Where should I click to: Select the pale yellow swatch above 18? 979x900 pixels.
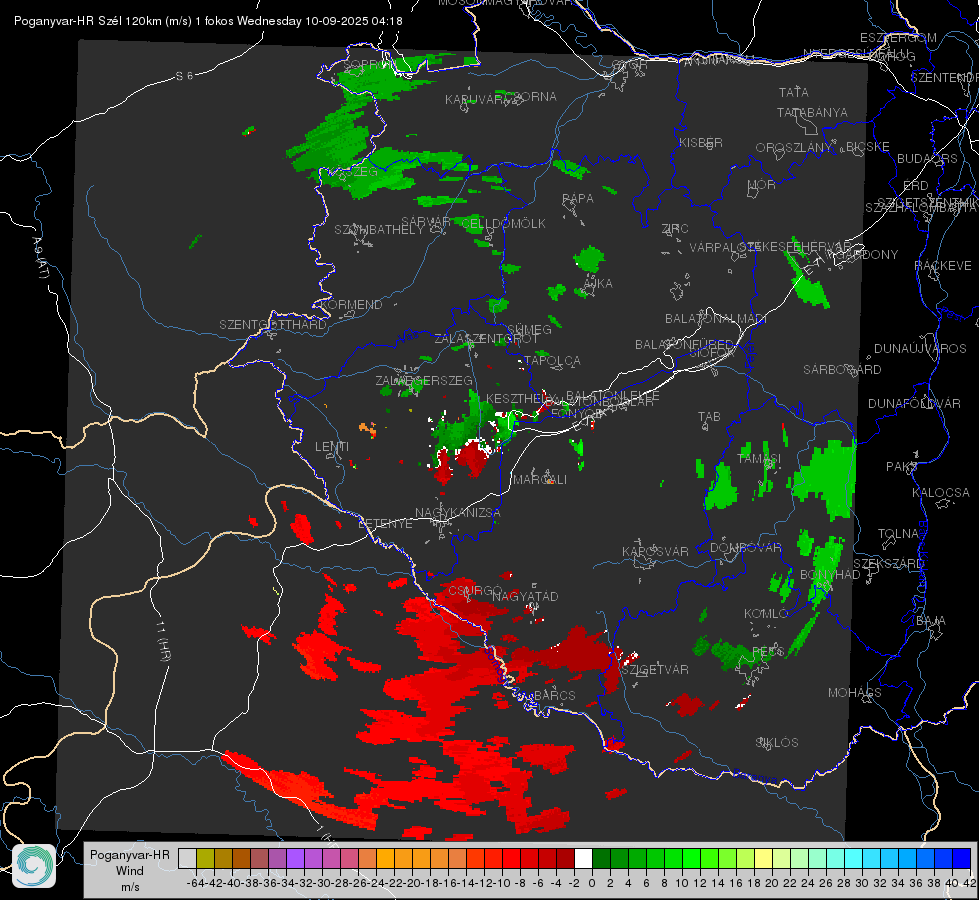tap(764, 858)
